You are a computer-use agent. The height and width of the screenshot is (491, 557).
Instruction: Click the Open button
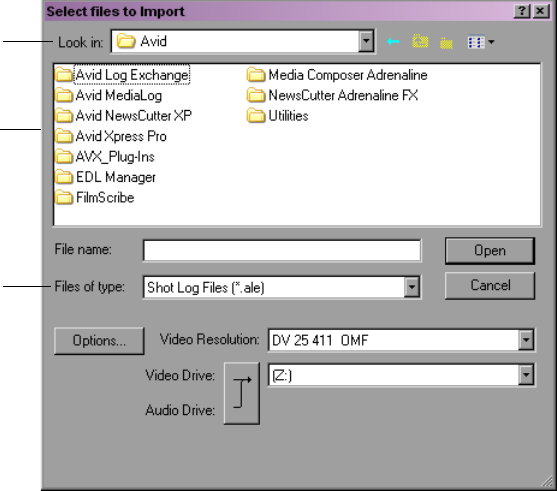tap(490, 251)
